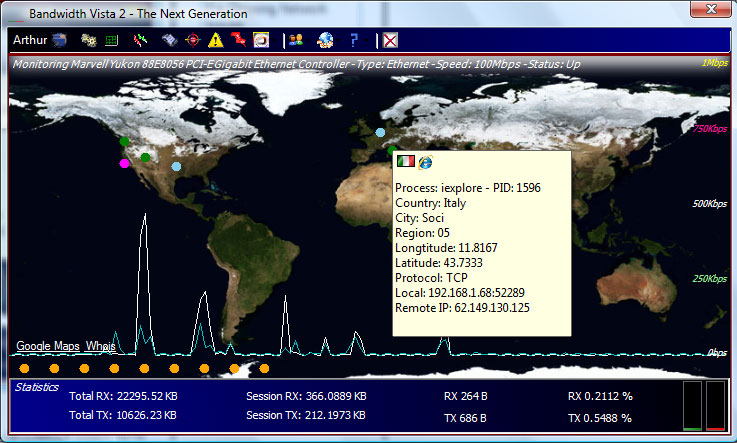Click the 1Mbps scale label

pyautogui.click(x=714, y=63)
